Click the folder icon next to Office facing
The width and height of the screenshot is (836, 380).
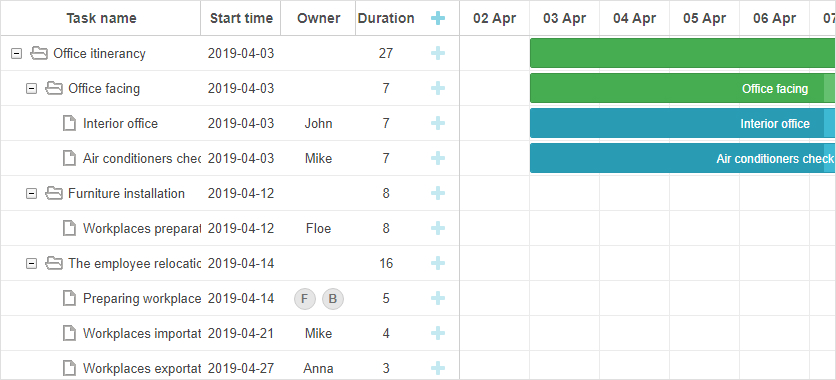coord(54,88)
